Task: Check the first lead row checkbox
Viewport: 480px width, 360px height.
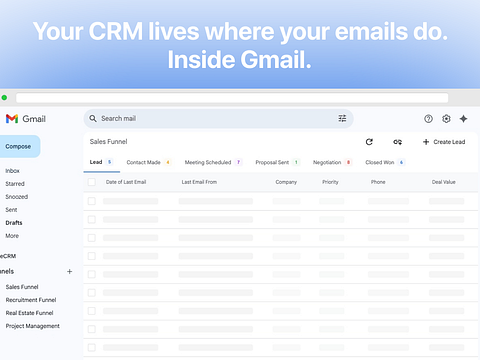Action: pos(92,201)
